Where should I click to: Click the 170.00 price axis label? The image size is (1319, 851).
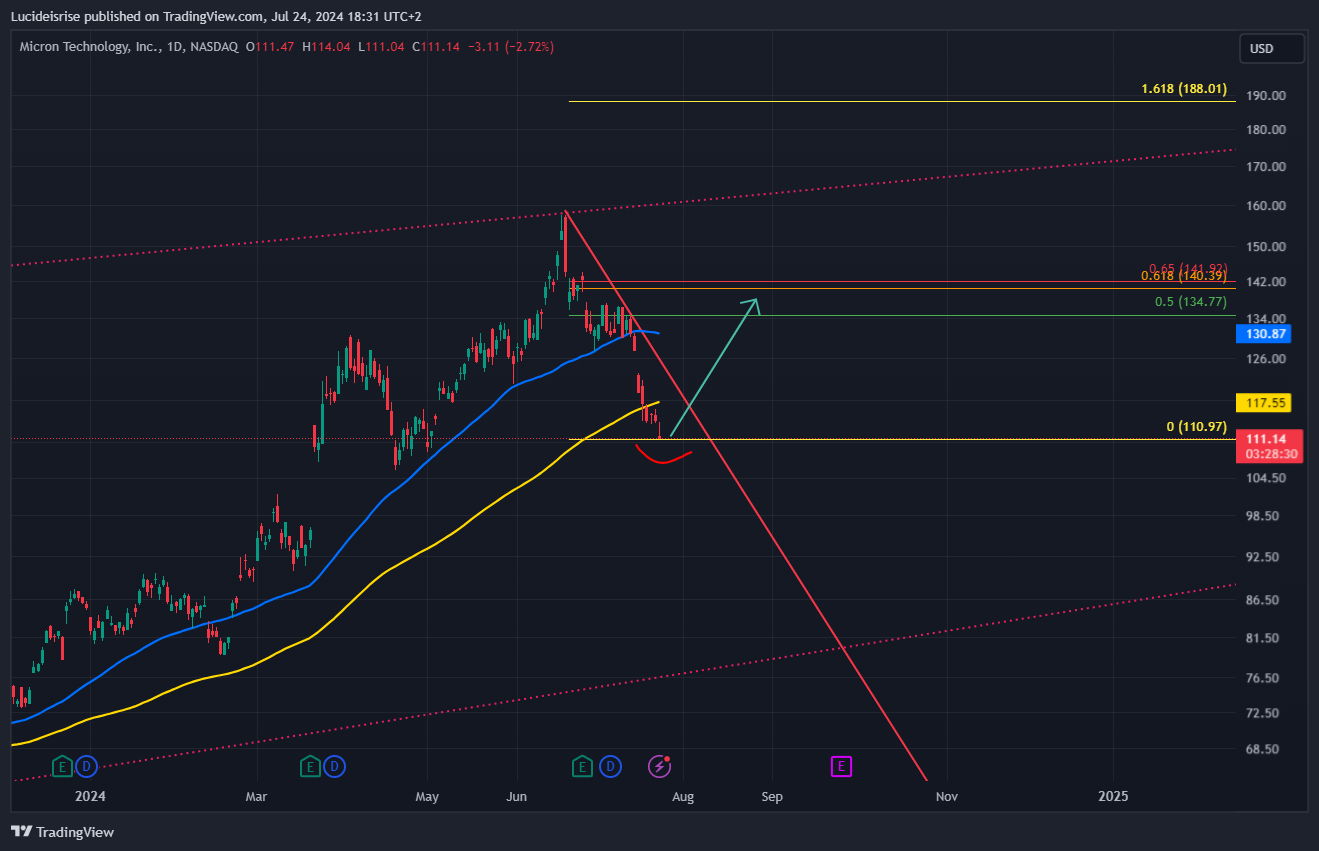(x=1265, y=166)
